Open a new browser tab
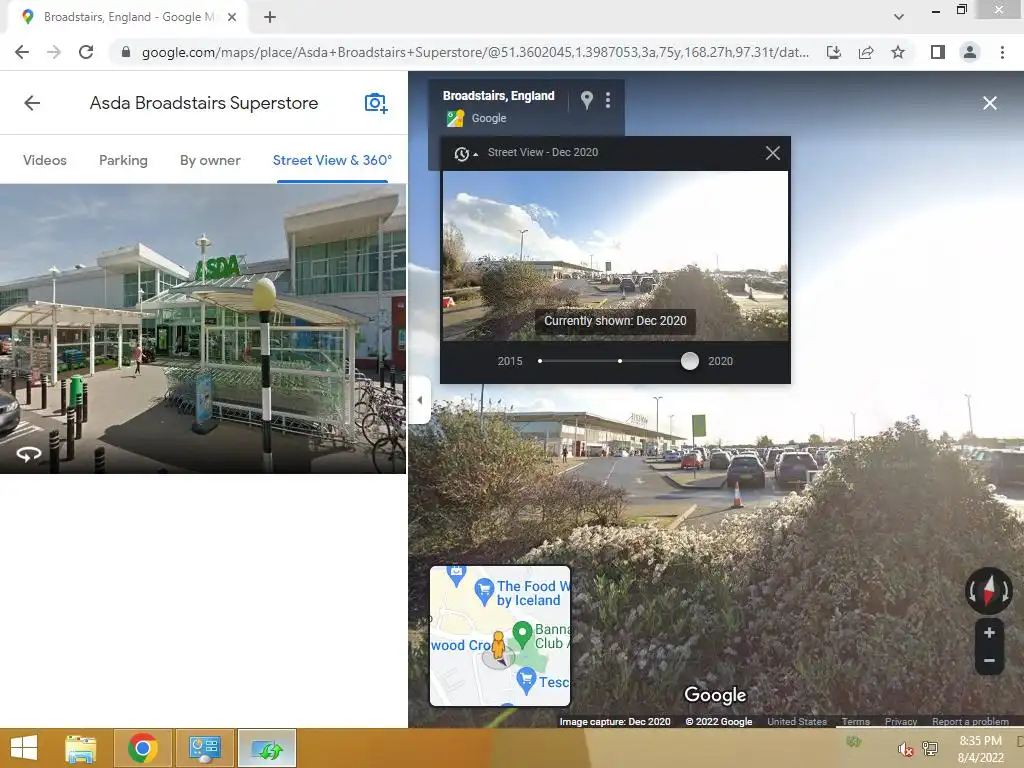Screen dimensions: 1024x768 (270, 17)
